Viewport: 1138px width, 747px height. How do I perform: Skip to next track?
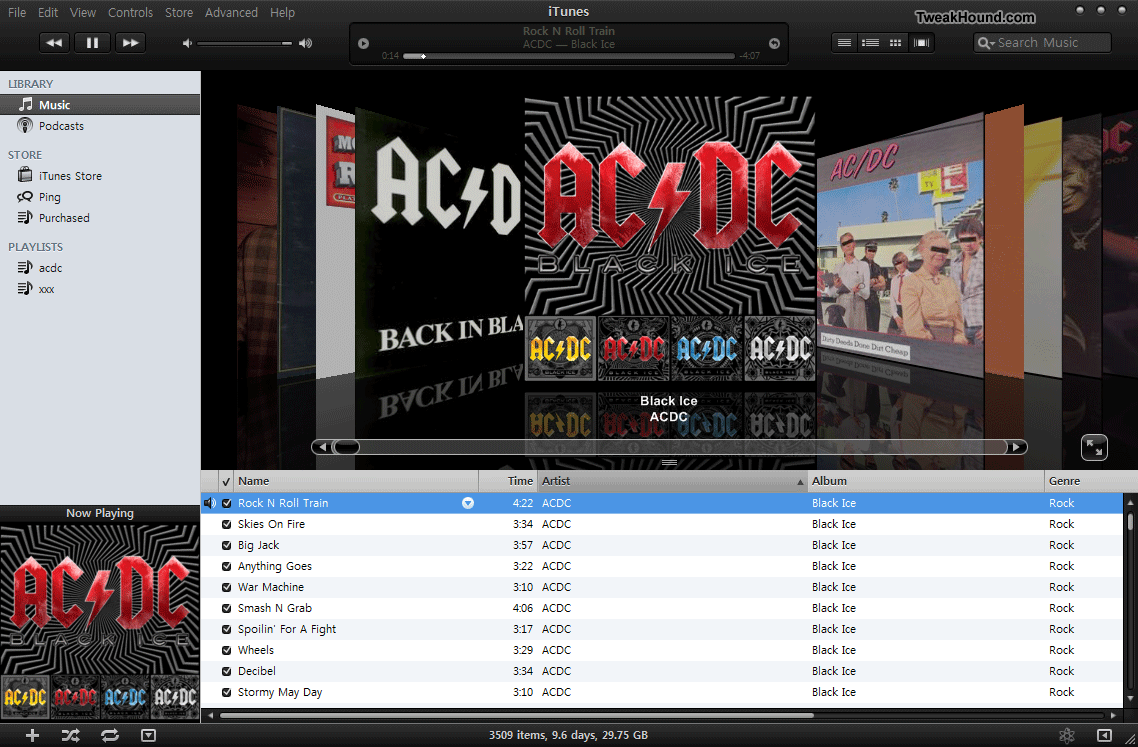pos(130,43)
